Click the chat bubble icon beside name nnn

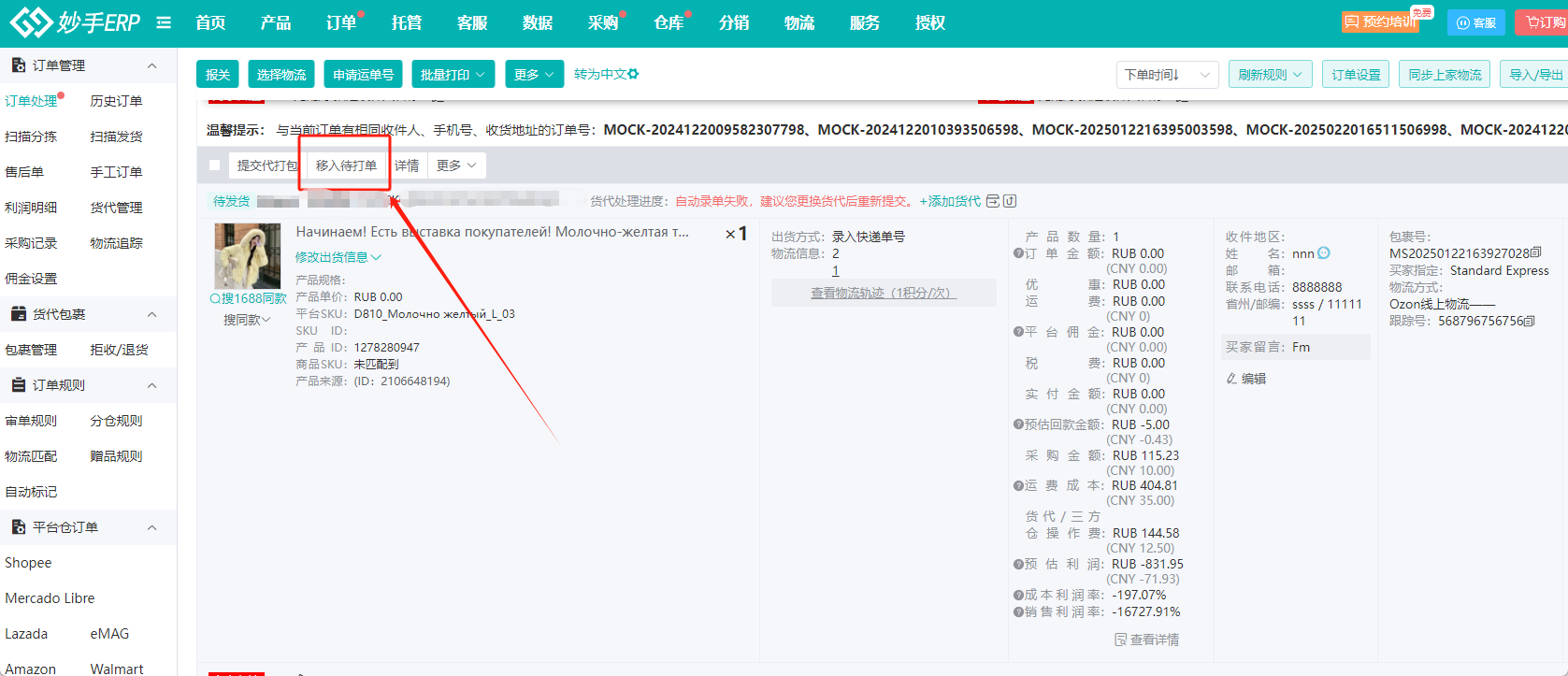pyautogui.click(x=1324, y=253)
